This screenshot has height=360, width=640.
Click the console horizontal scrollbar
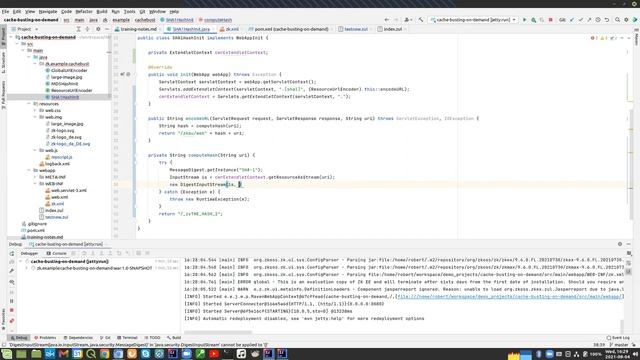(x=217, y=332)
